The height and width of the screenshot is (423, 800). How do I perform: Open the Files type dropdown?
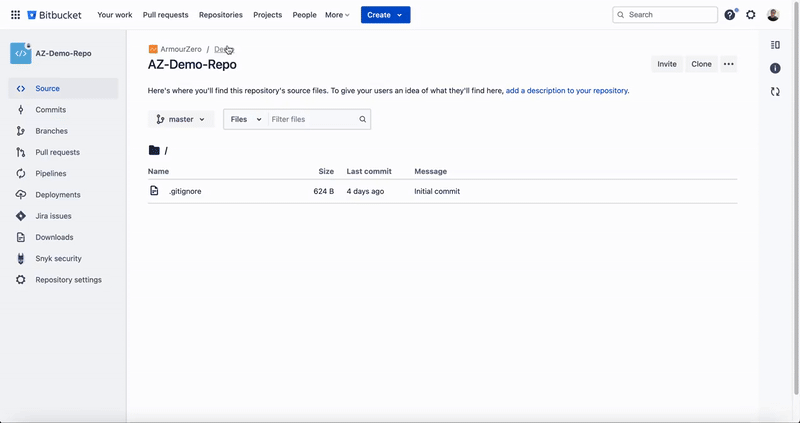click(x=246, y=119)
